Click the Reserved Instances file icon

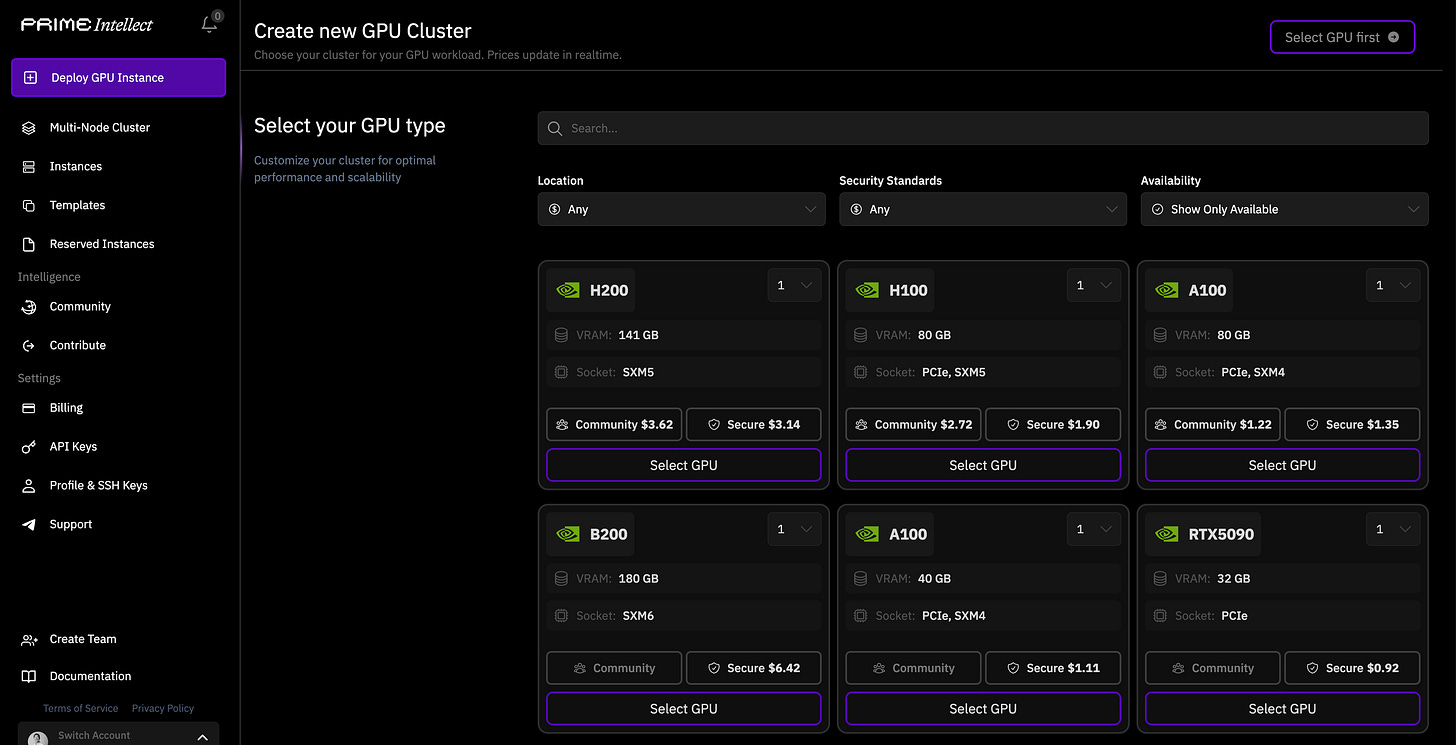[29, 244]
